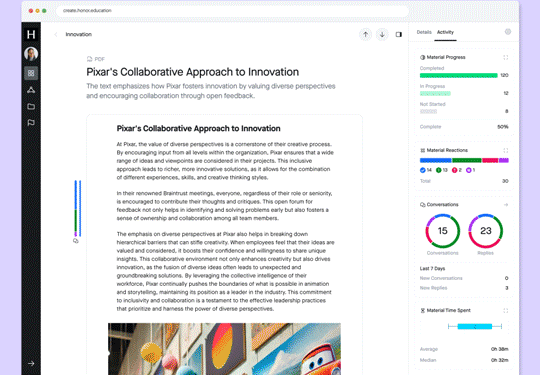The image size is (540, 375).
Task: Click the Innovation breadcrumb title
Action: tap(79, 34)
